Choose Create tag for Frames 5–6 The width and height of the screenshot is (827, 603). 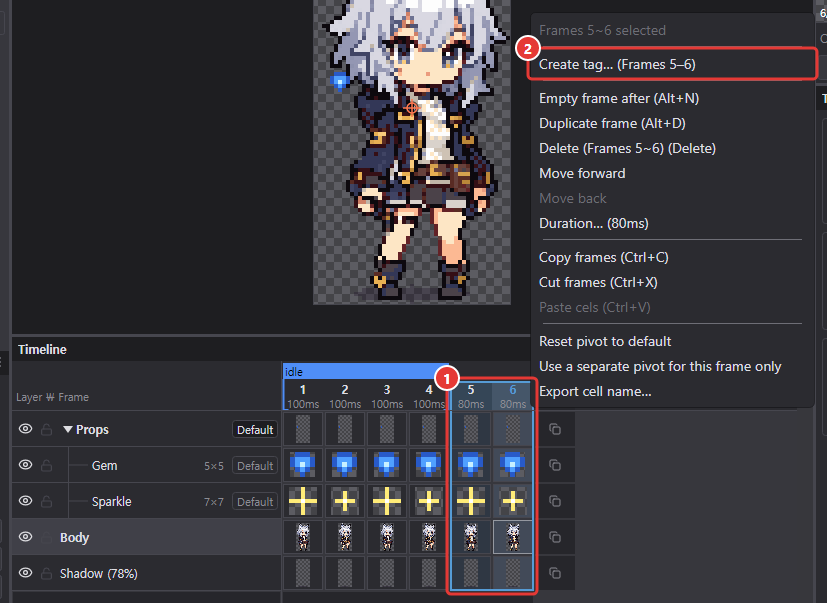[672, 64]
